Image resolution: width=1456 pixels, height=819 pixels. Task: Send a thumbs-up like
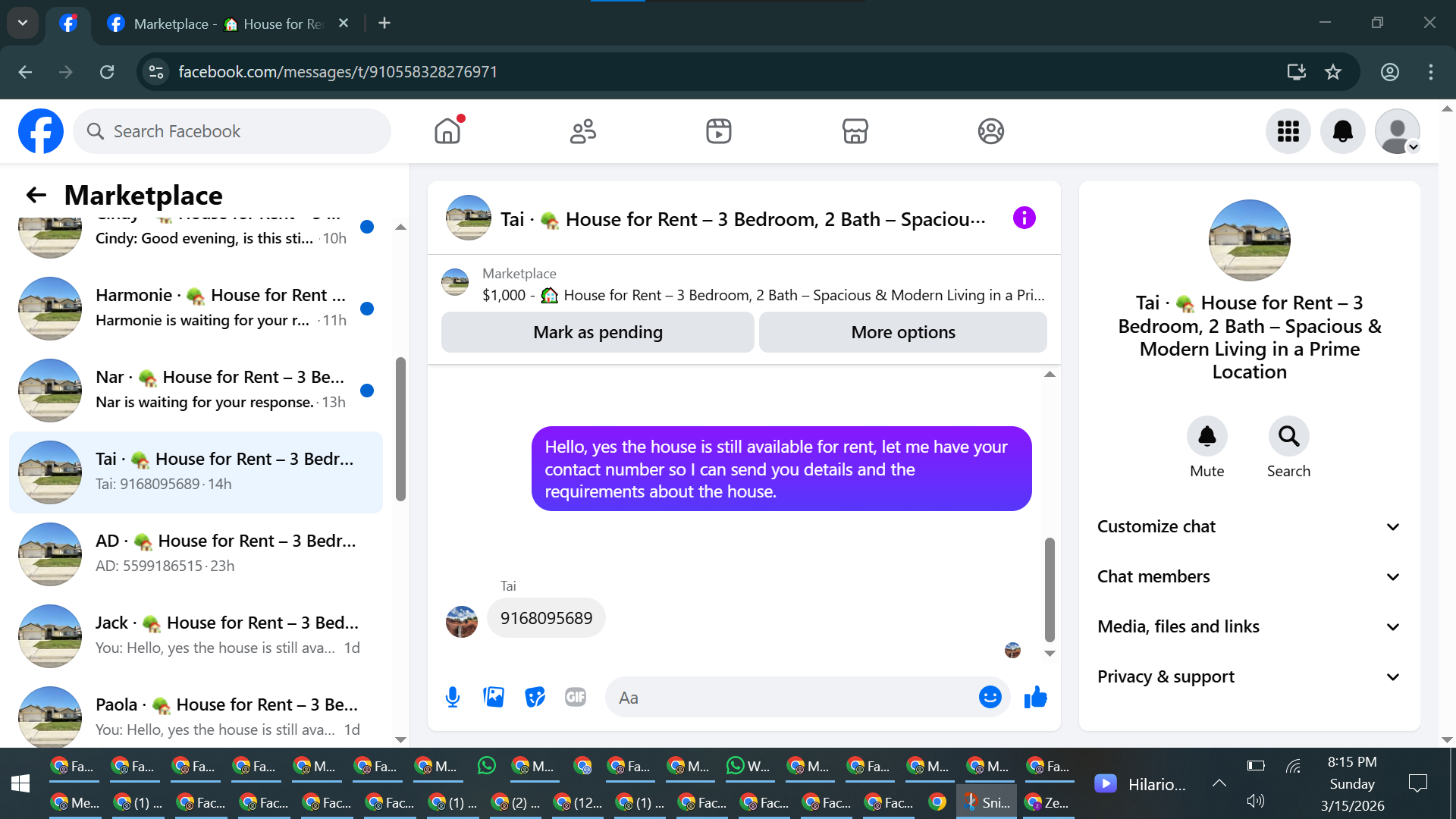coord(1035,697)
